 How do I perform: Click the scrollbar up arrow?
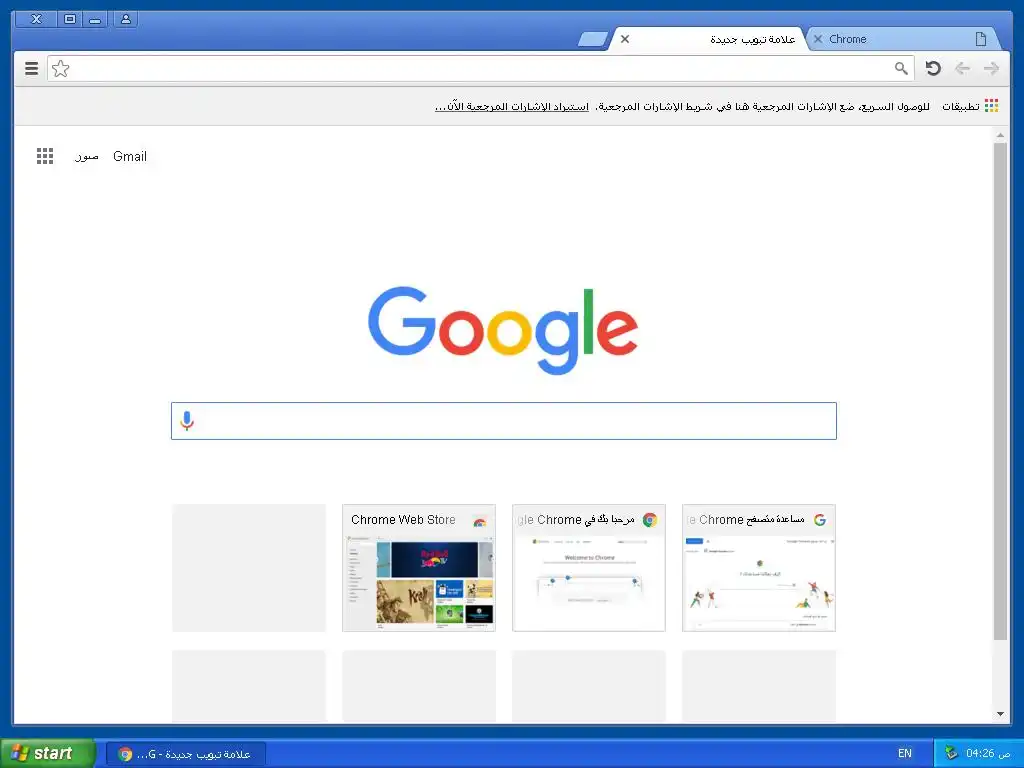click(x=1000, y=136)
